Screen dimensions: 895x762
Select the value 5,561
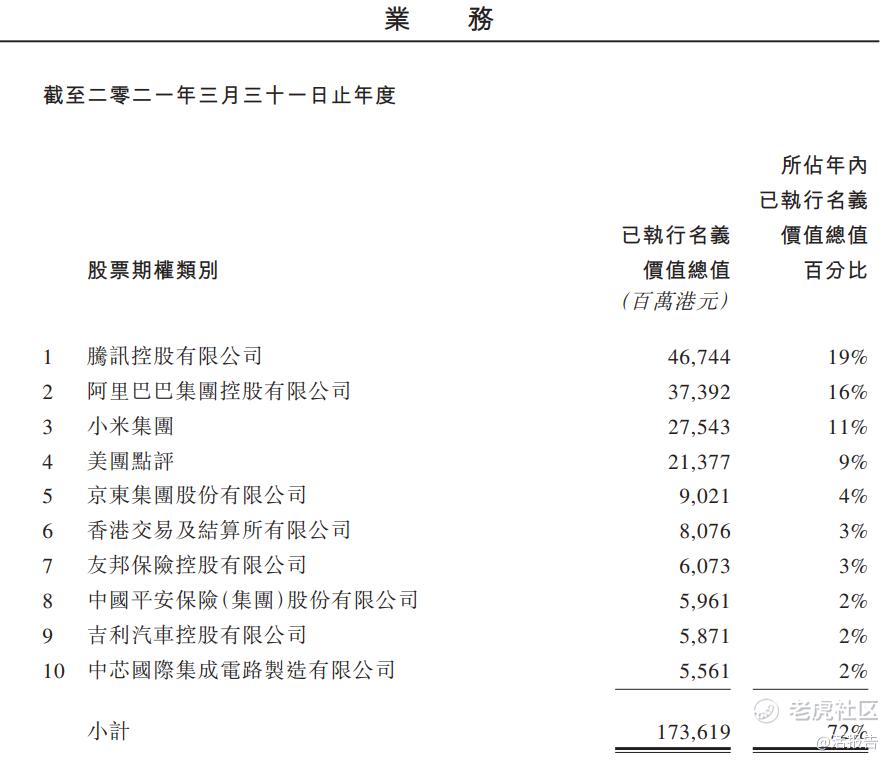coord(704,671)
